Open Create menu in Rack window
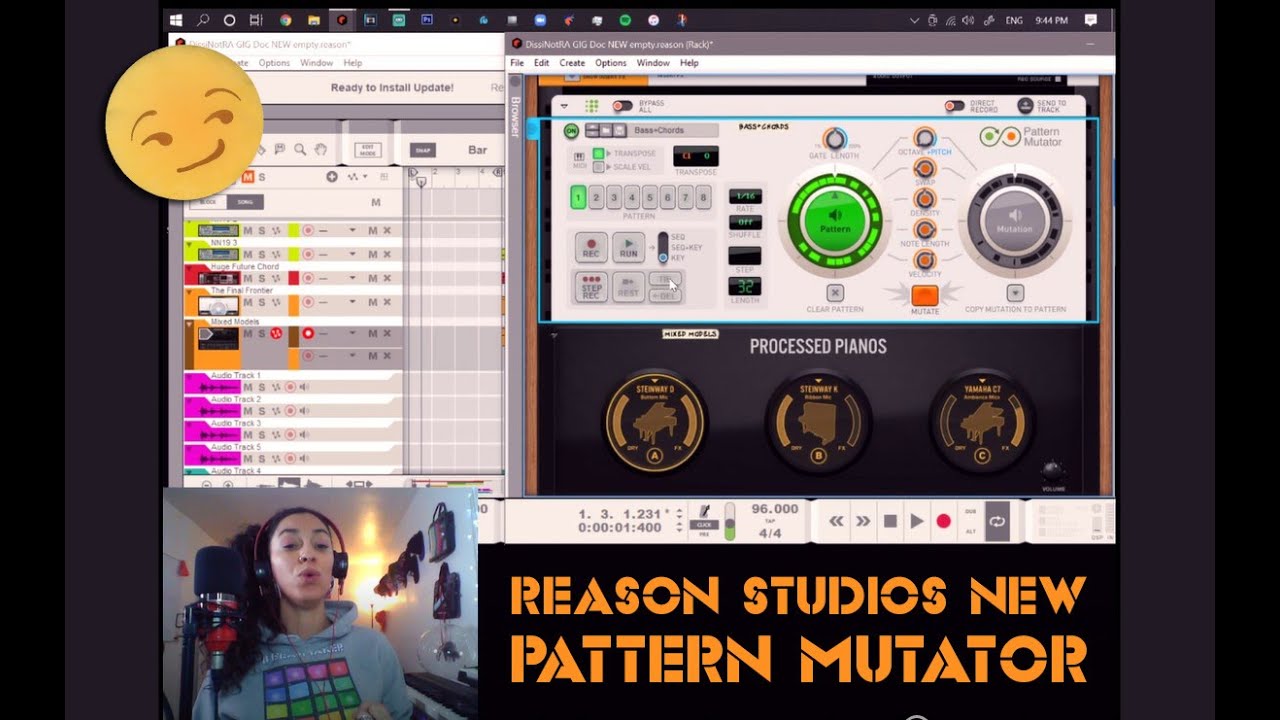This screenshot has width=1280, height=720. pos(572,63)
